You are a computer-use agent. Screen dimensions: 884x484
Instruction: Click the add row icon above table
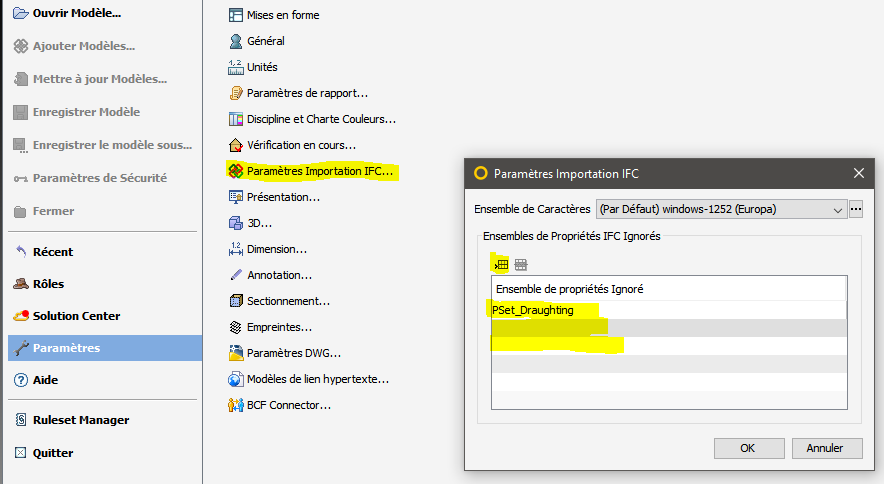click(x=501, y=264)
